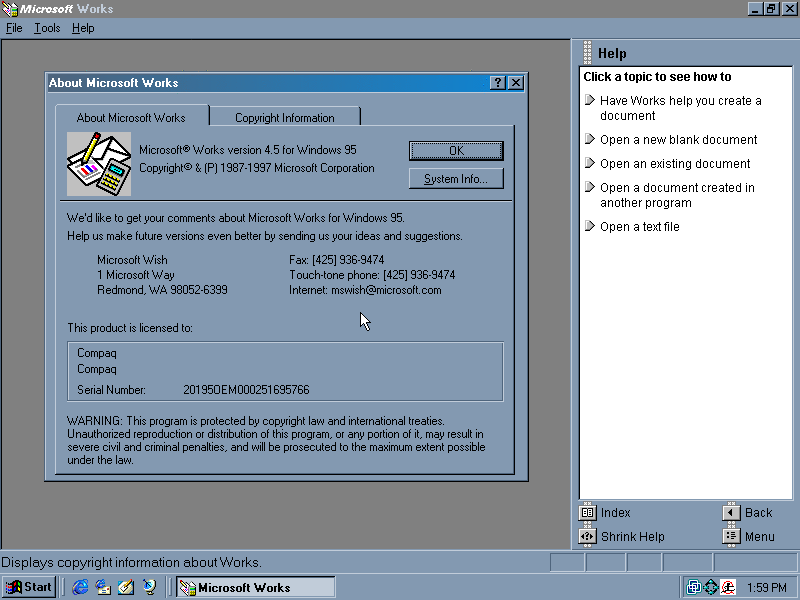The image size is (800, 600).
Task: Launch Outlook Express from Quick Launch
Action: click(x=104, y=587)
